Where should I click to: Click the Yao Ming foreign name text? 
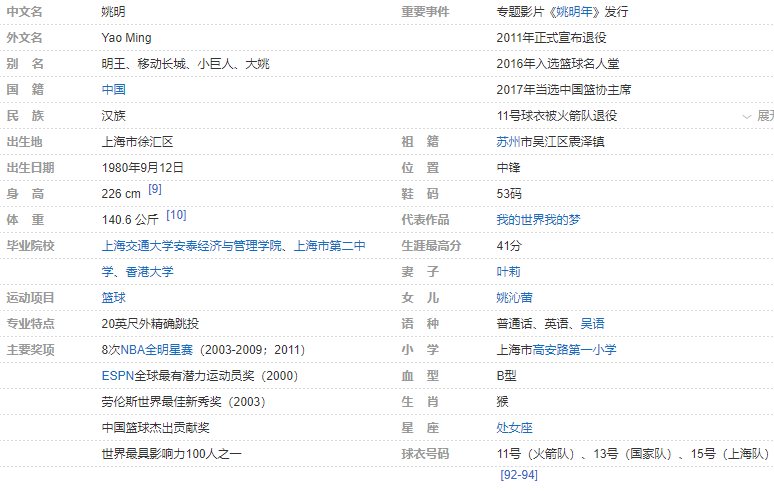click(x=124, y=38)
